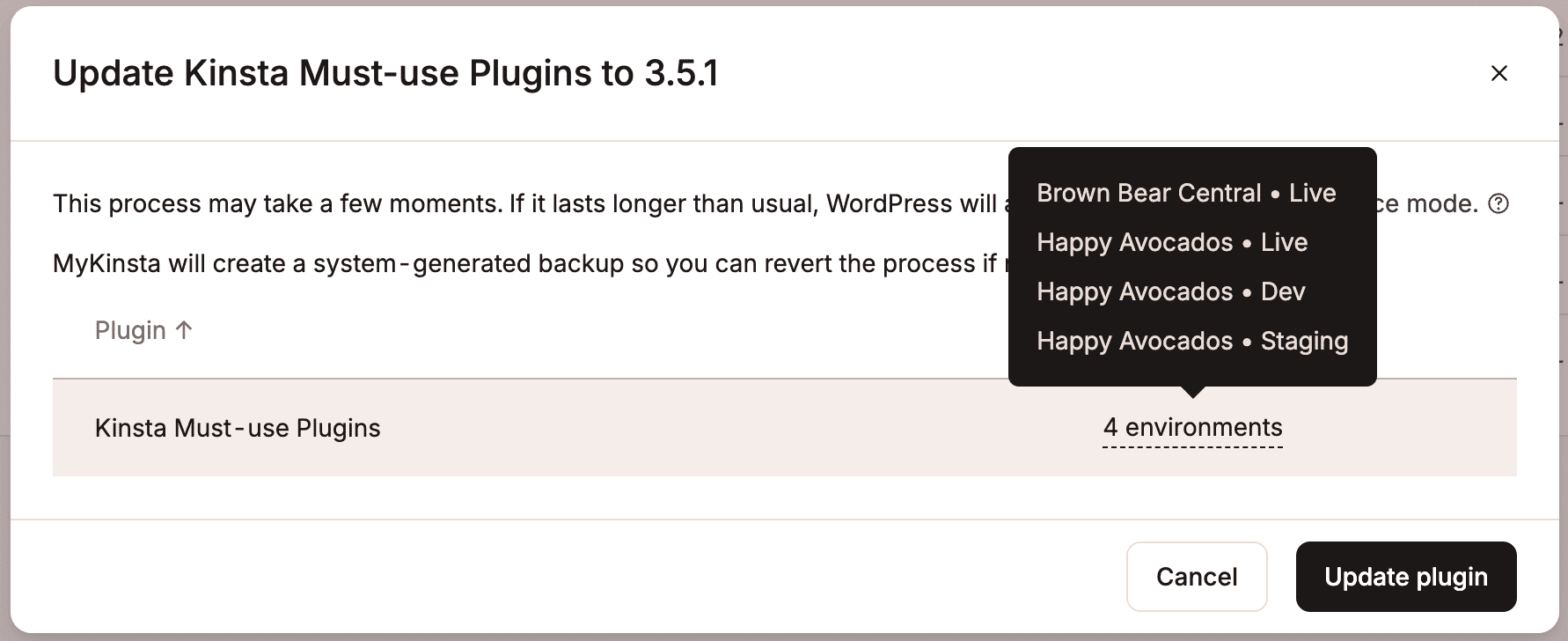Cancel the plugin update

(x=1197, y=577)
